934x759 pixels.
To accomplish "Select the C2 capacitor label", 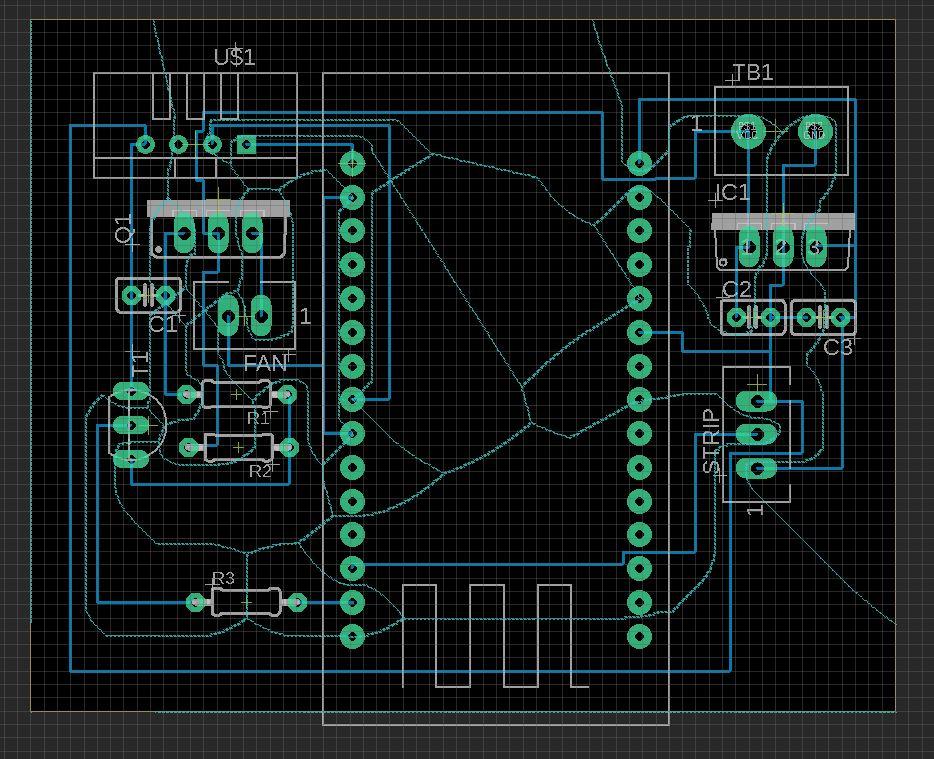I will 737,290.
